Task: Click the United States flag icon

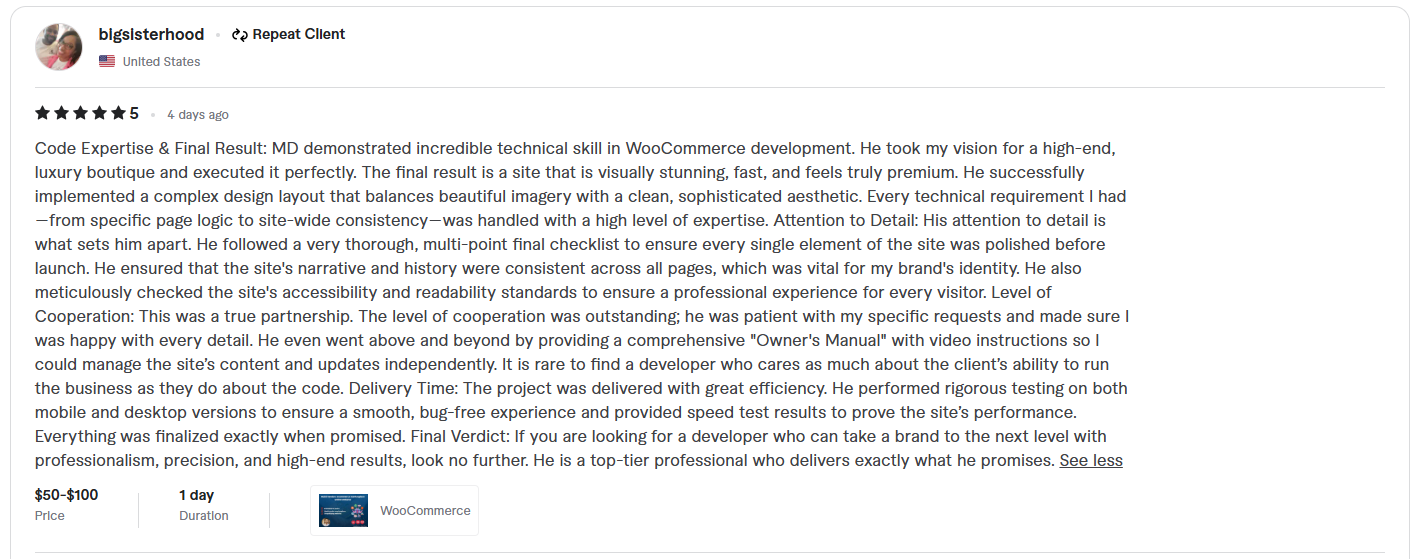Action: [107, 62]
